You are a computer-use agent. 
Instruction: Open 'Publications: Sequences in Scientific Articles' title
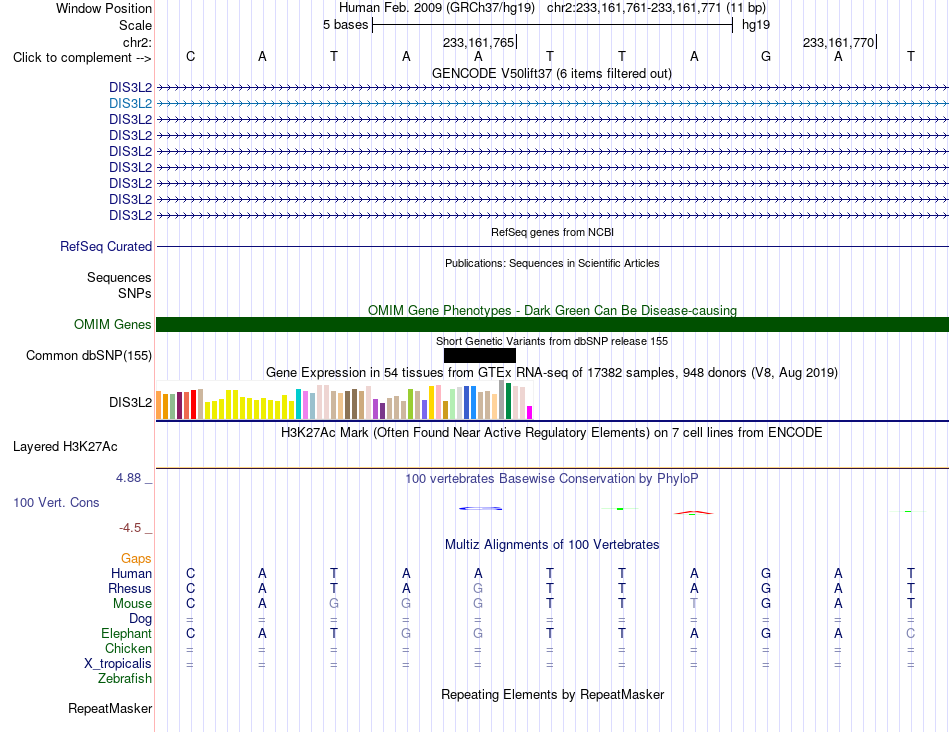(552, 263)
